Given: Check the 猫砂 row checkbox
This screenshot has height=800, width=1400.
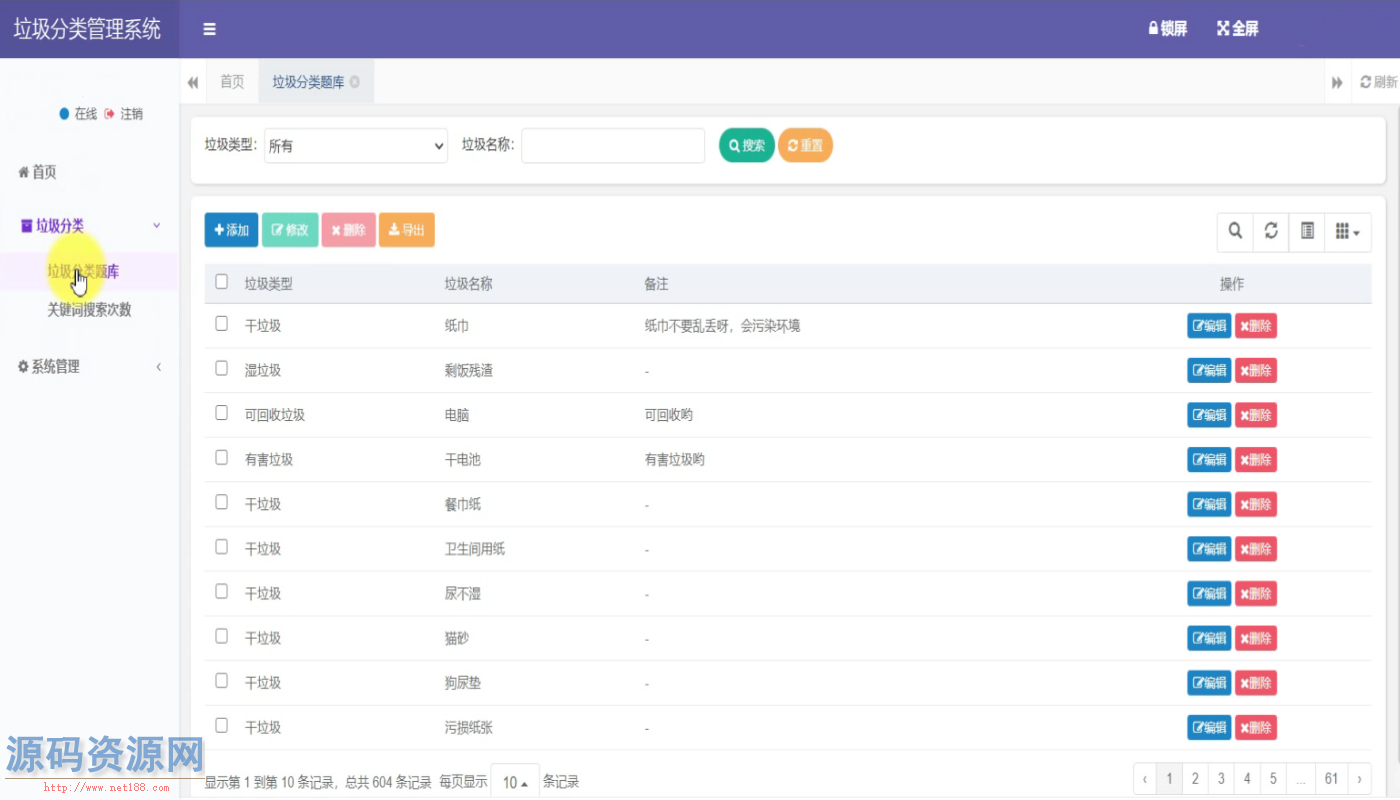Looking at the screenshot, I should 222,636.
